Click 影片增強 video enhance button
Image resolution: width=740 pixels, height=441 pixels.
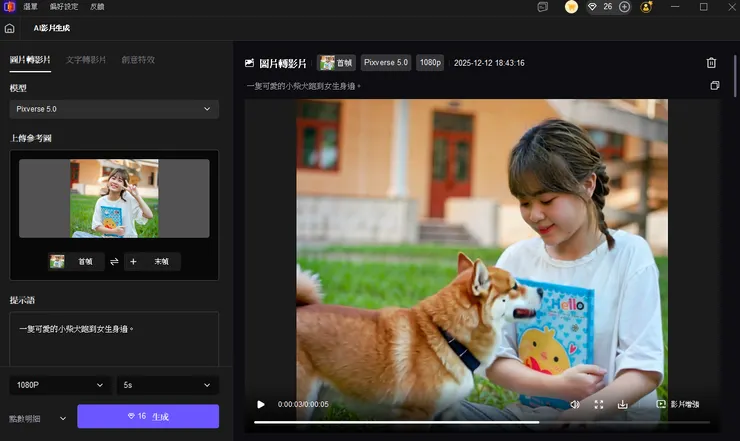click(678, 405)
